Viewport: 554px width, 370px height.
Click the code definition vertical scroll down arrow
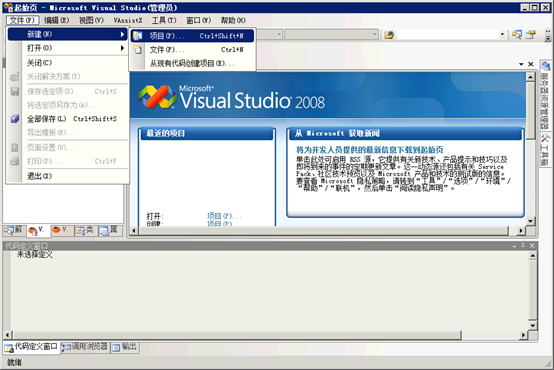[x=533, y=325]
